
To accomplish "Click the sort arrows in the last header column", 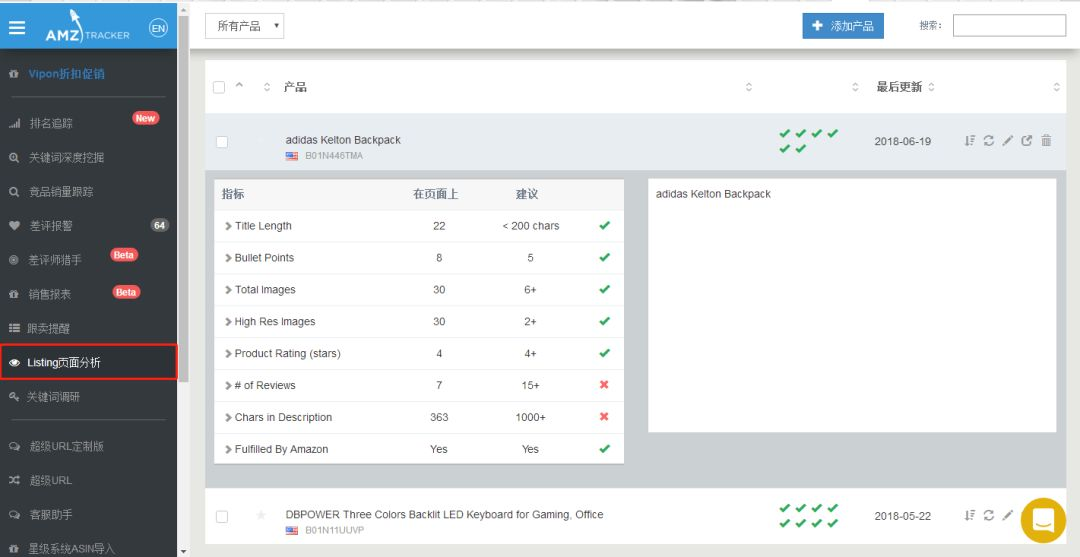I will [1057, 87].
